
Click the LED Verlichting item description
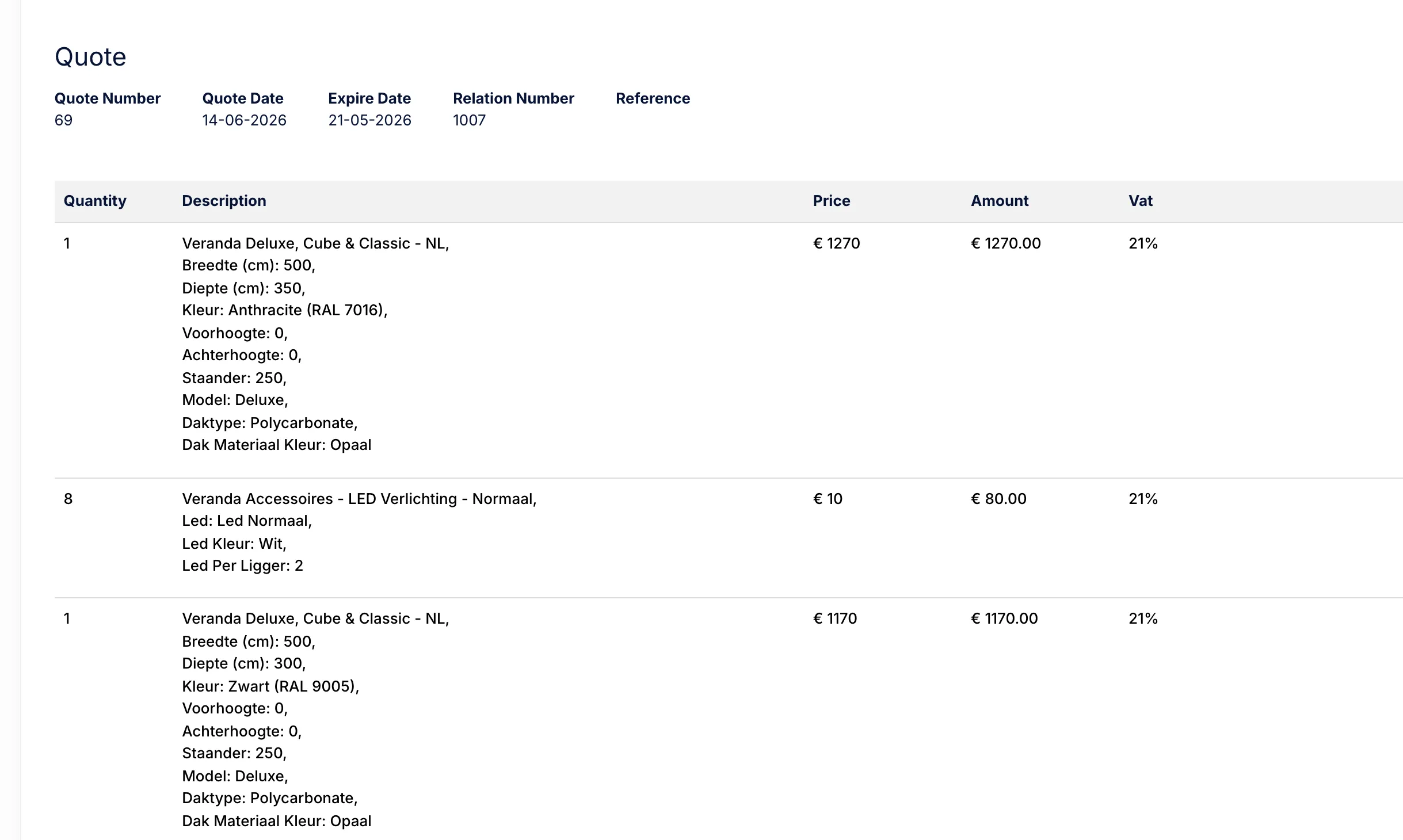[x=359, y=499]
